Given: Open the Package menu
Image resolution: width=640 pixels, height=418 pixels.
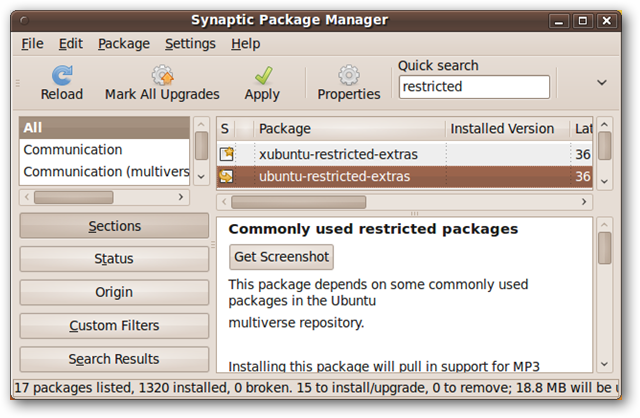Looking at the screenshot, I should click(x=124, y=44).
